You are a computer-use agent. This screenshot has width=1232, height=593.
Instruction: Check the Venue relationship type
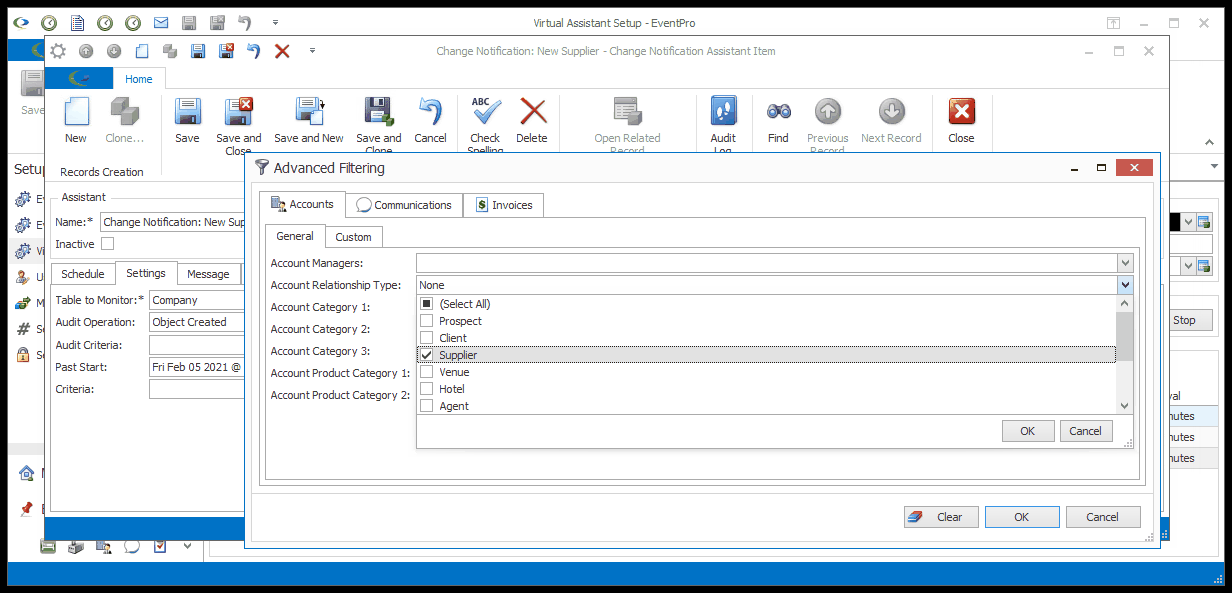tap(427, 372)
